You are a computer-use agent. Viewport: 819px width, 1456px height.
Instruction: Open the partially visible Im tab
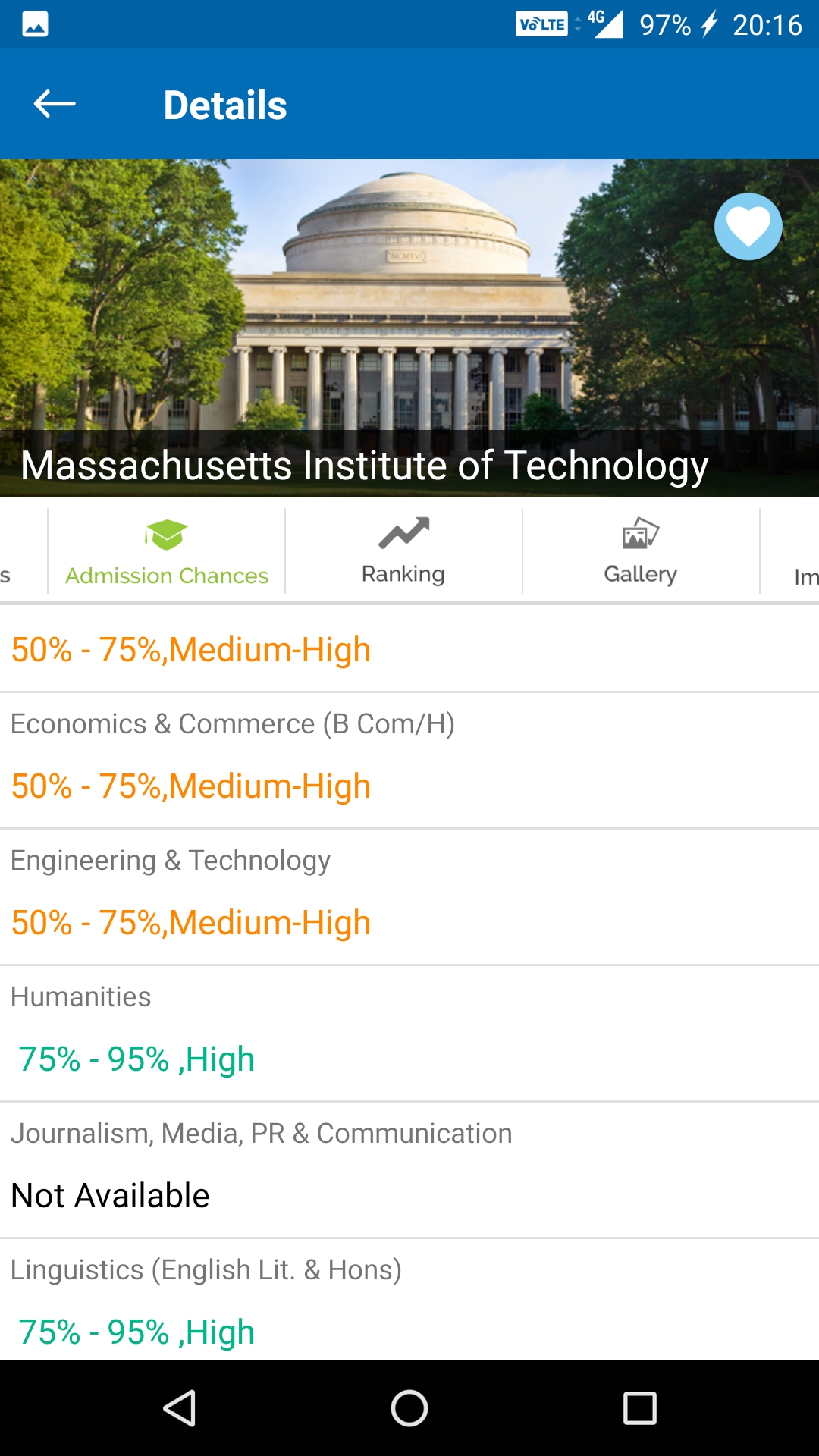[805, 577]
